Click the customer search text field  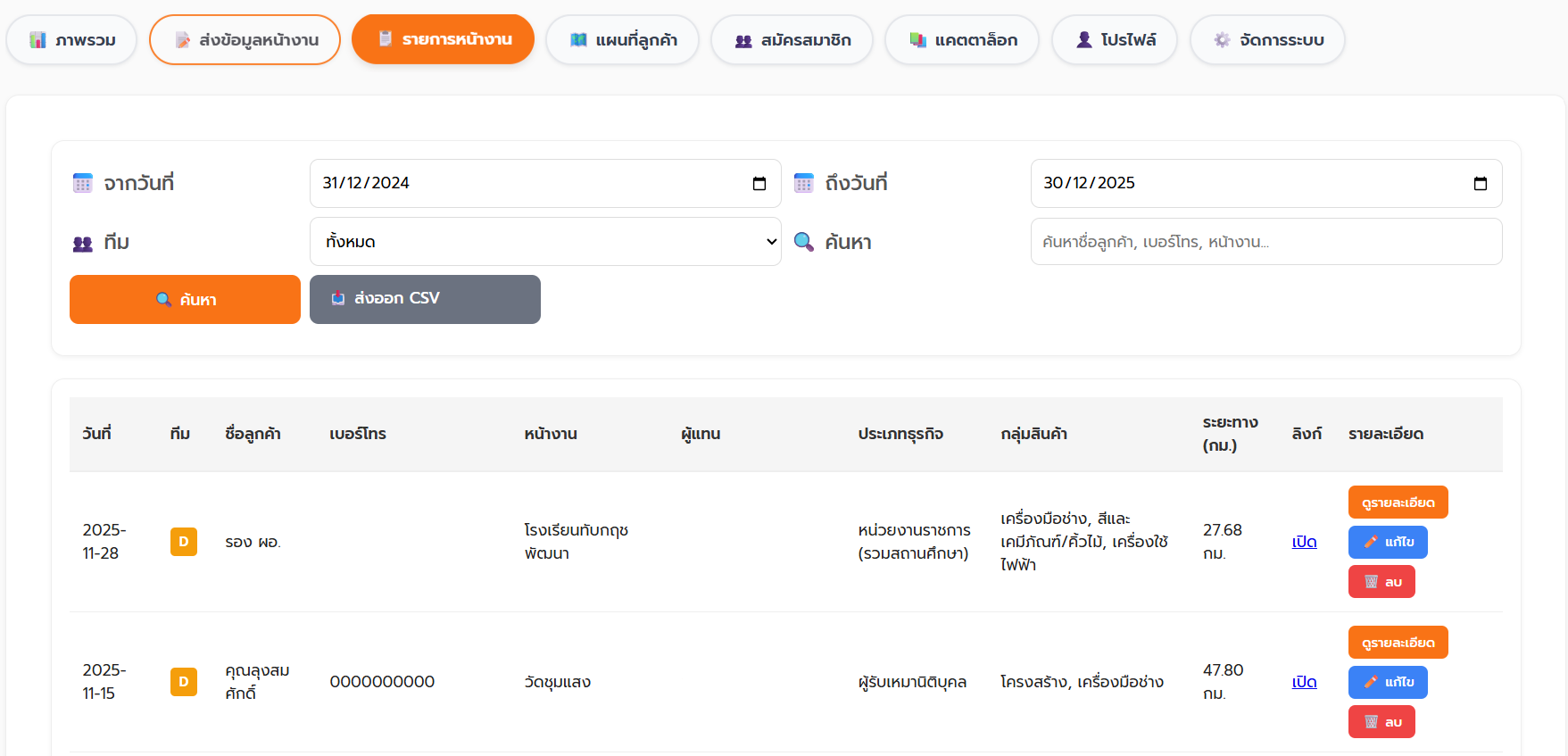(x=1265, y=242)
